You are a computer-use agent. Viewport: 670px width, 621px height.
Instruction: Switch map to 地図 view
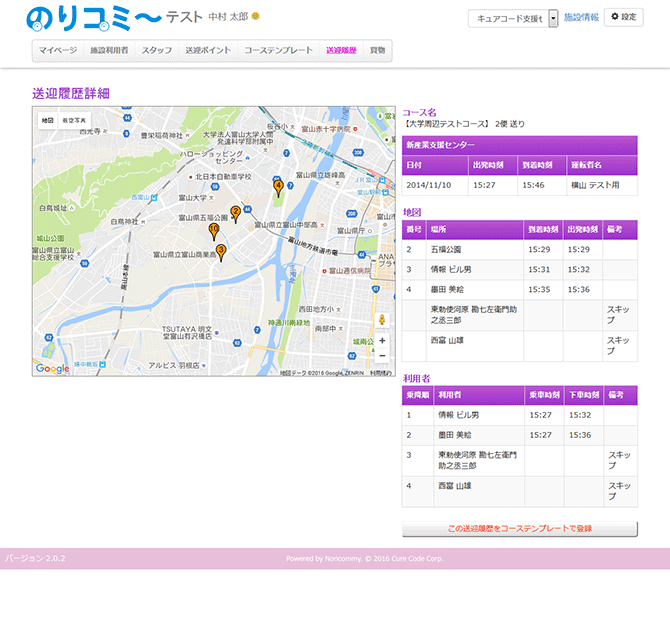tap(47, 120)
